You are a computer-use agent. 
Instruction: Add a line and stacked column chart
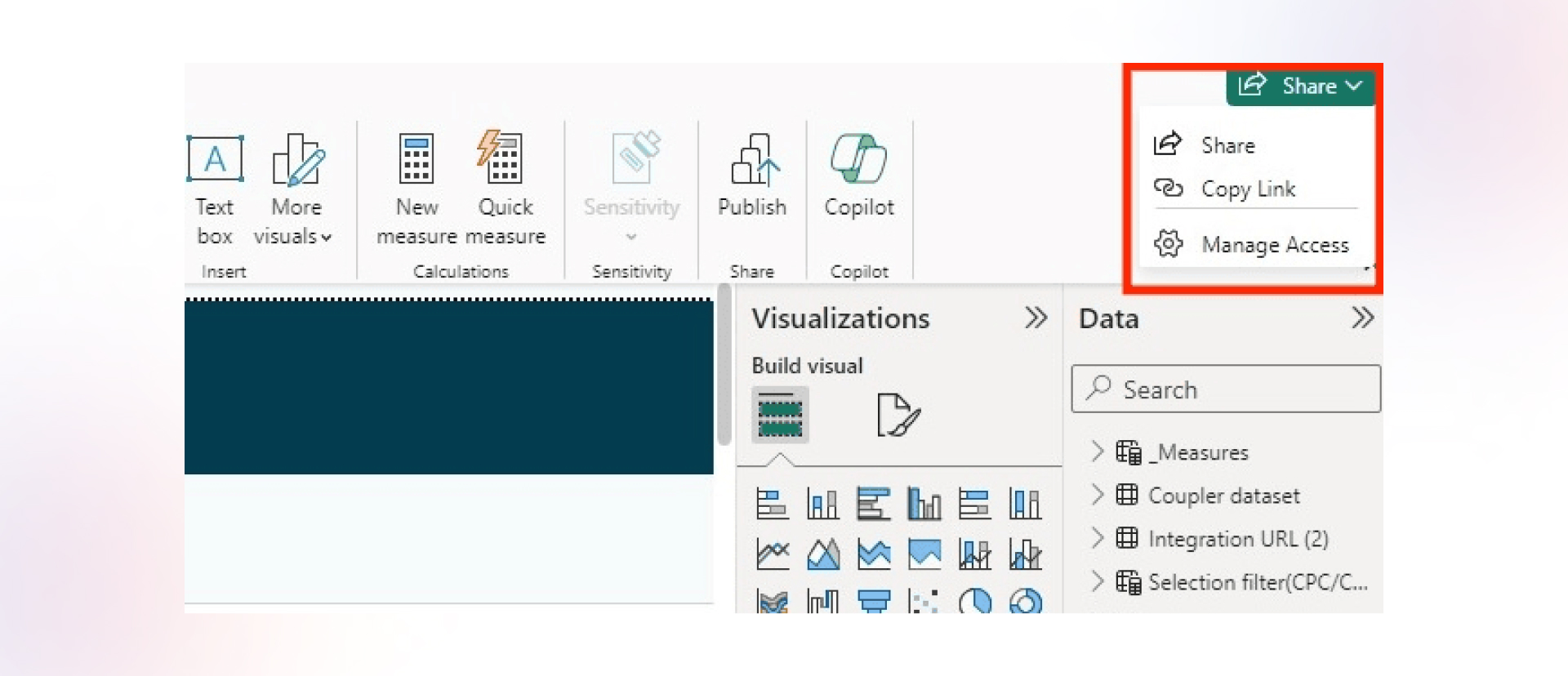tap(974, 554)
